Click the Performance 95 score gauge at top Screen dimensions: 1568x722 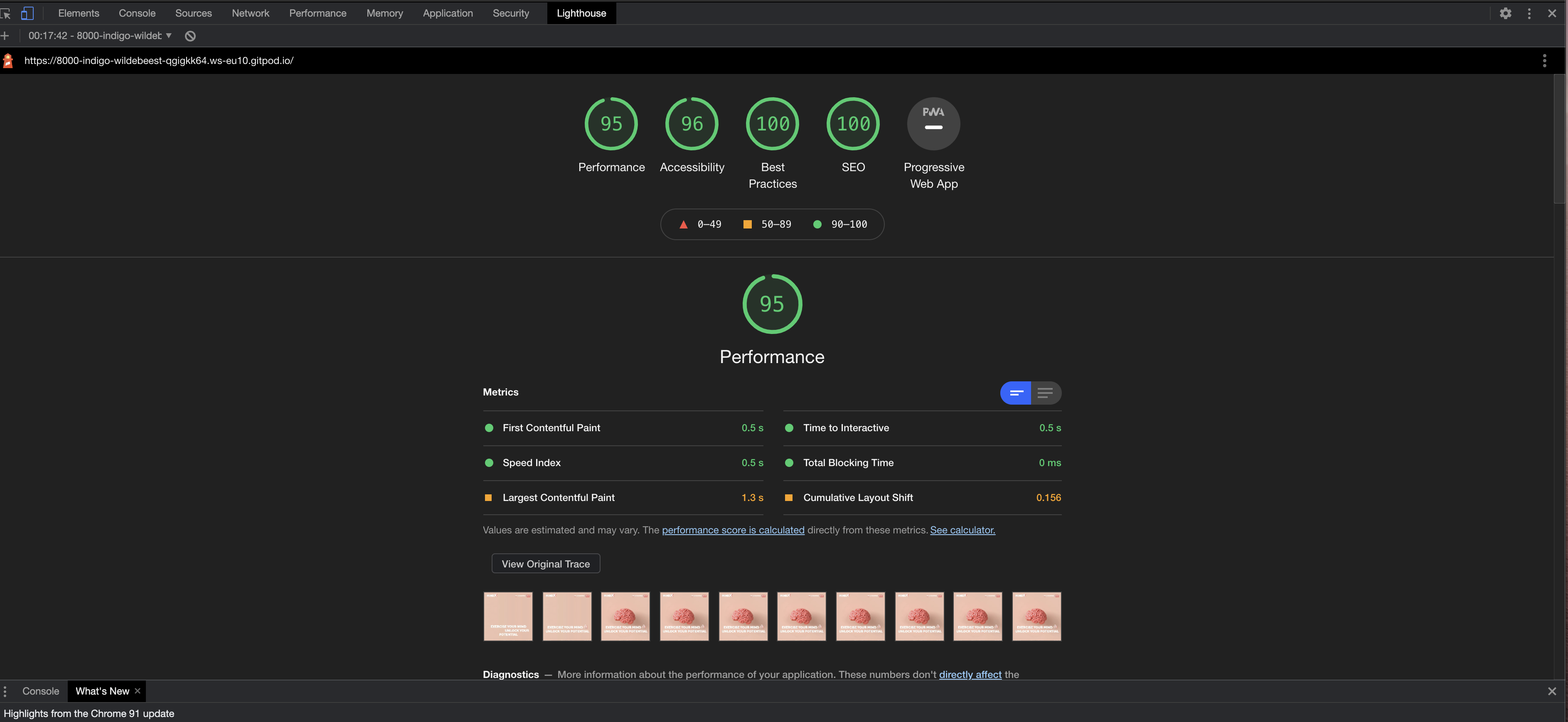[x=611, y=123]
